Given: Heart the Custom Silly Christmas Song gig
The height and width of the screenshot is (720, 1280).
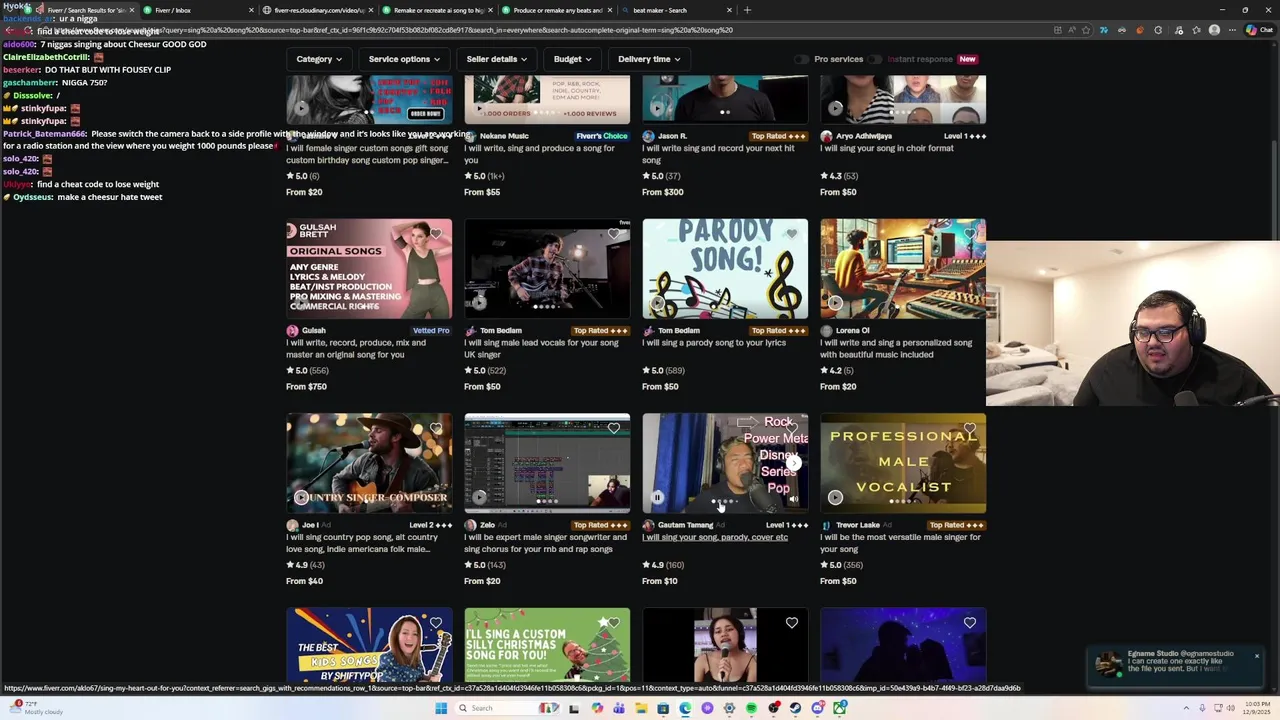Looking at the screenshot, I should pos(614,623).
